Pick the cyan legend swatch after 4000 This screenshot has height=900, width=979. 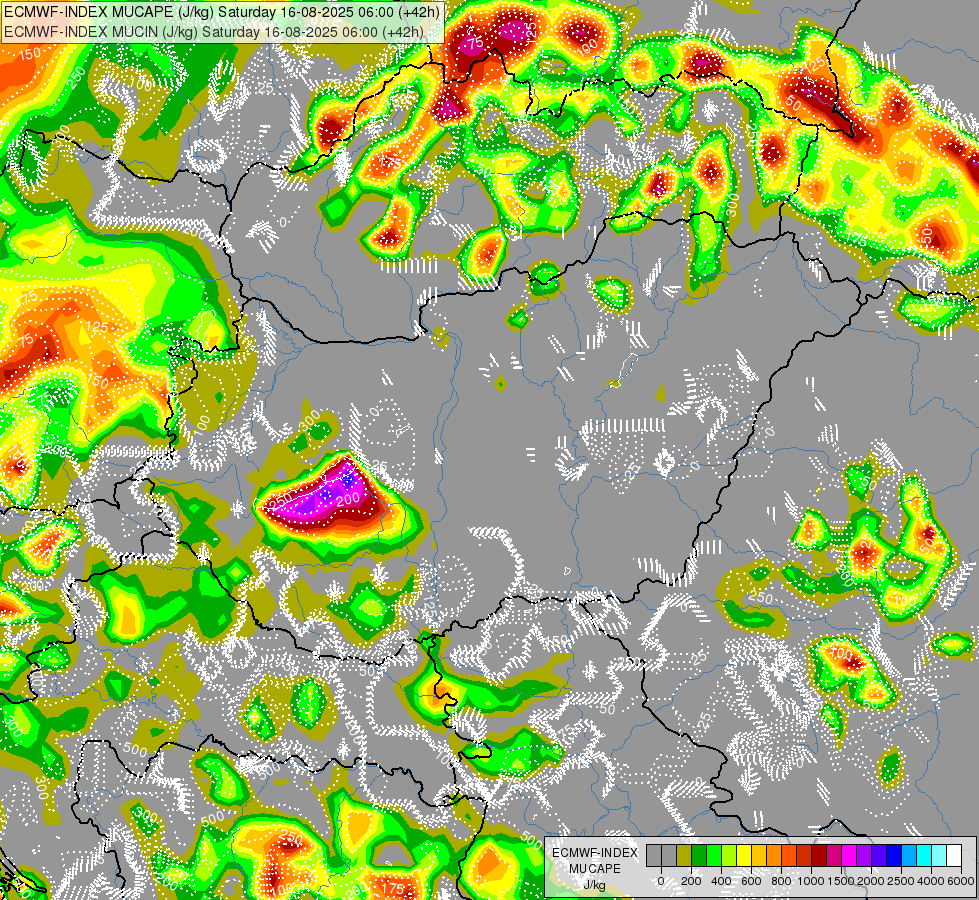click(940, 855)
